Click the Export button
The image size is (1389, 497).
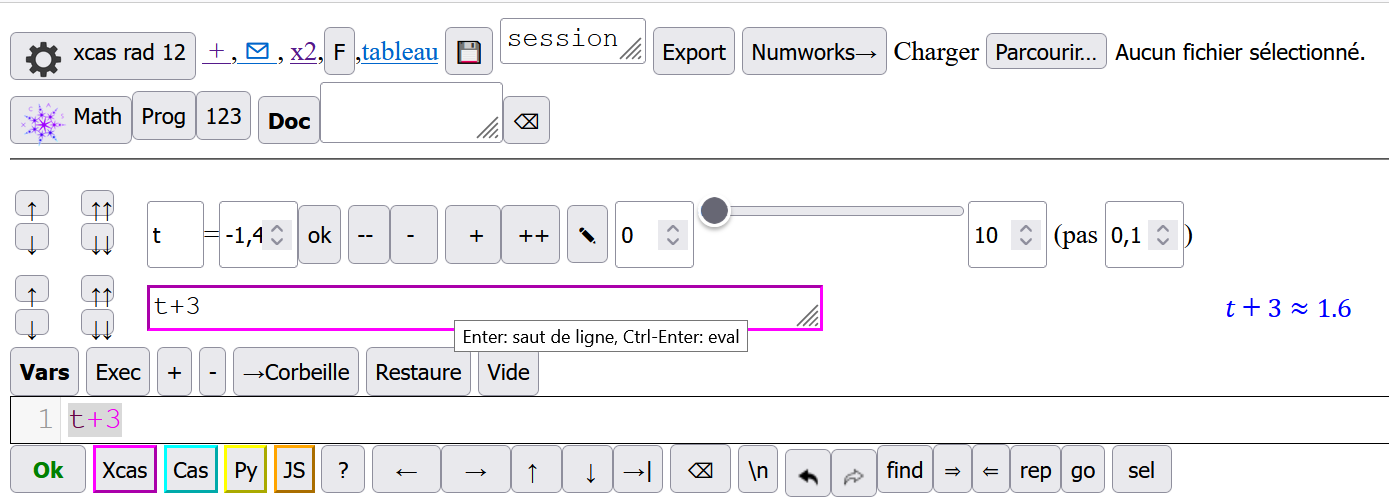tap(694, 52)
